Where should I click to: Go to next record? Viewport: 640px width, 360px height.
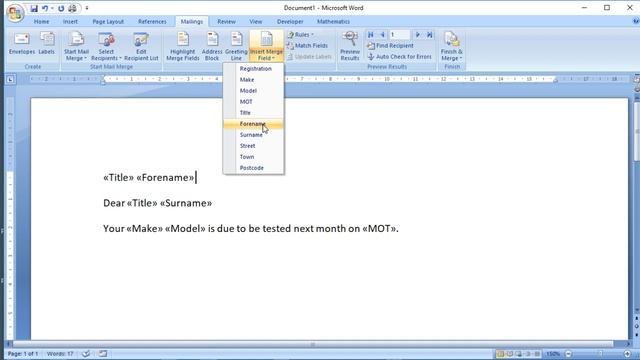tap(418, 35)
